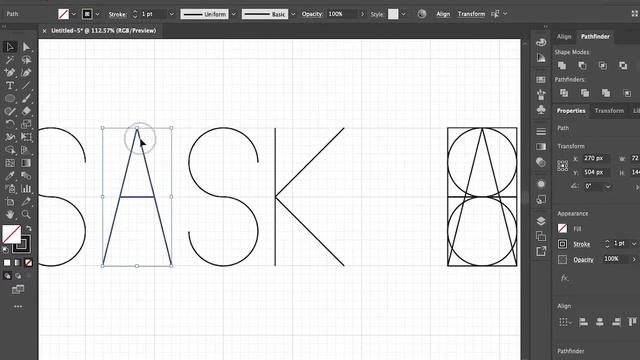Image resolution: width=640 pixels, height=360 pixels.
Task: Expand the stroke weight dropdown in control bar
Action: pos(172,14)
